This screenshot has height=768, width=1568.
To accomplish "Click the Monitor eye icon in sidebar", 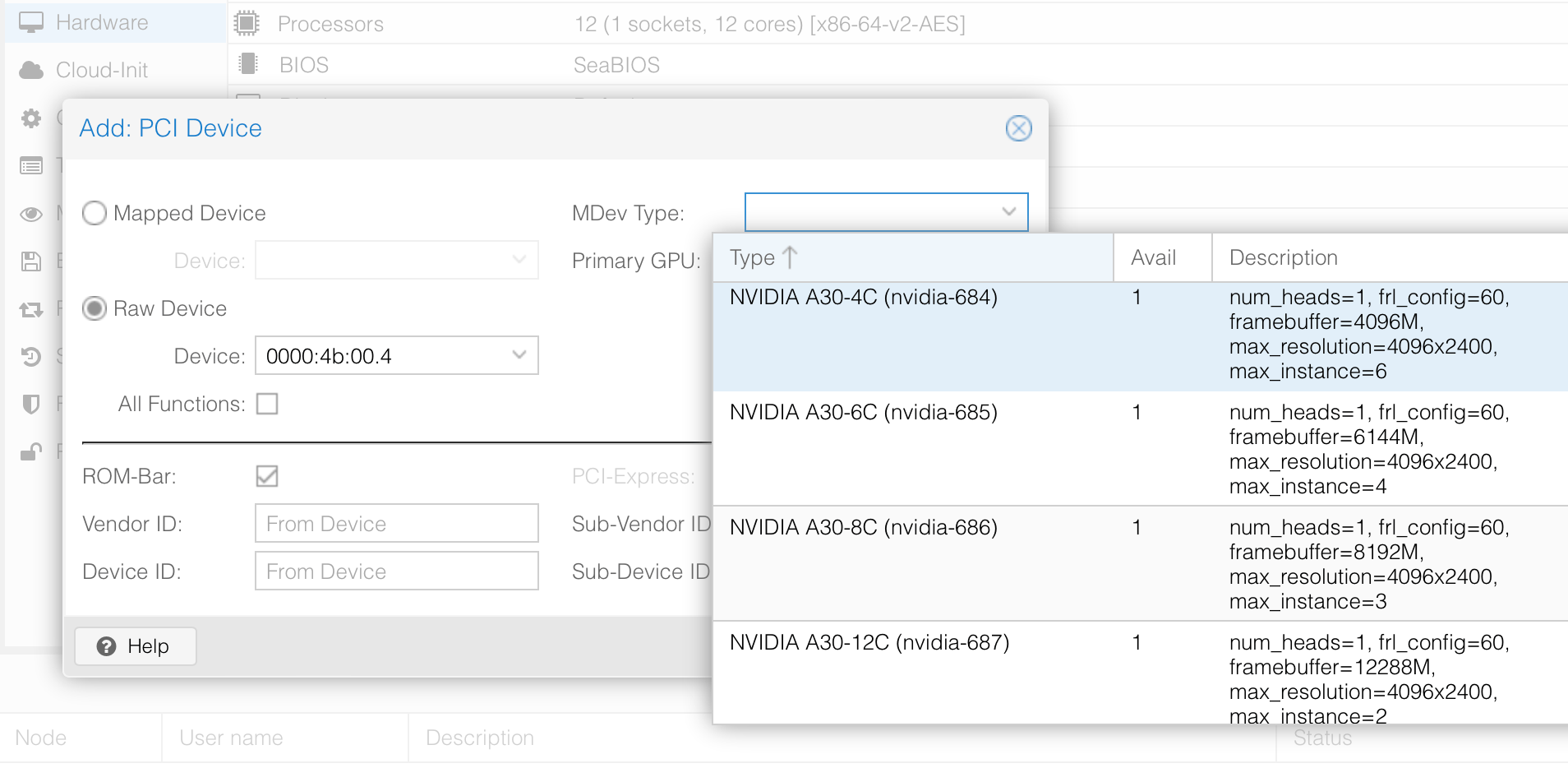I will coord(31,214).
